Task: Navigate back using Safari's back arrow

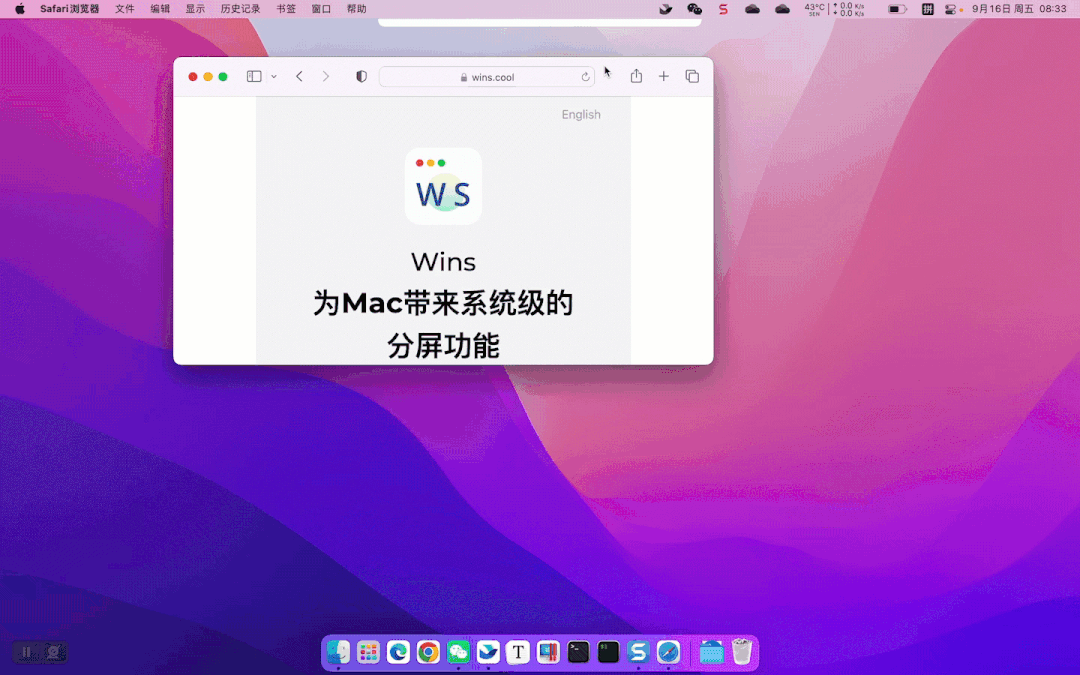Action: (x=298, y=76)
